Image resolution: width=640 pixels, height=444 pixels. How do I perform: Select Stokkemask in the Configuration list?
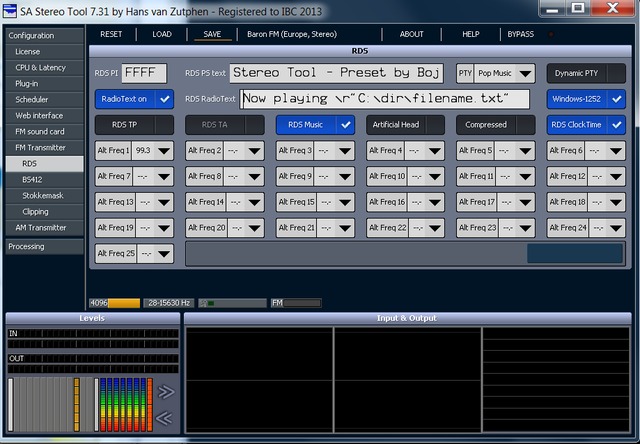click(44, 195)
